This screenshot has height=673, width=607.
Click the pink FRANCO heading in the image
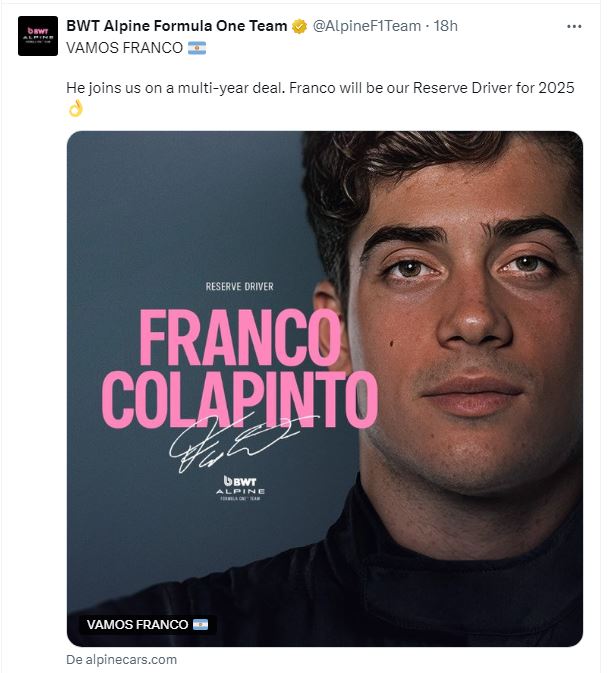(241, 337)
